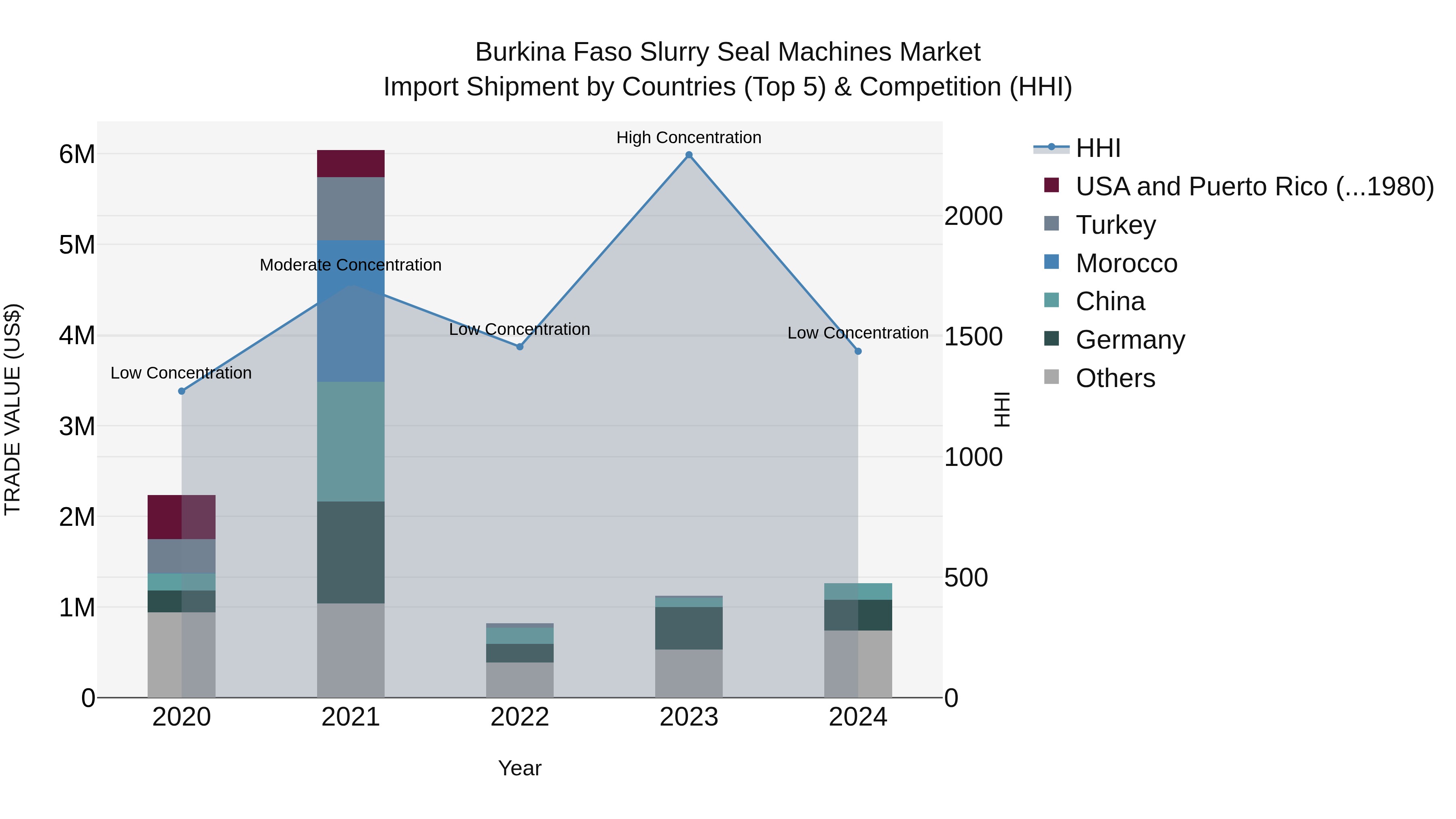Click the Others segment in 2022 bar
Screen dimensions: 1456x819
pyautogui.click(x=520, y=680)
